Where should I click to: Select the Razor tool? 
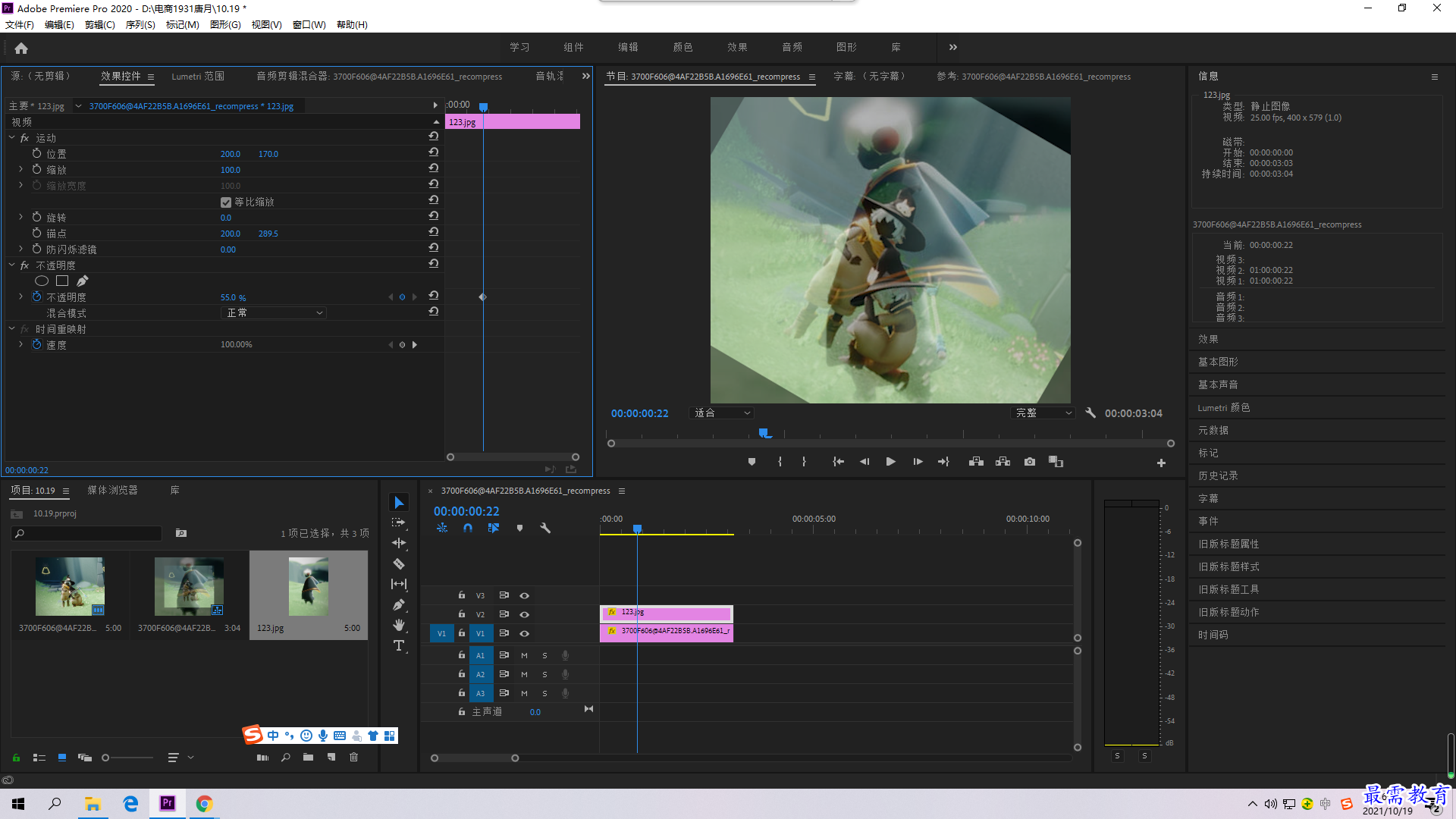point(399,563)
